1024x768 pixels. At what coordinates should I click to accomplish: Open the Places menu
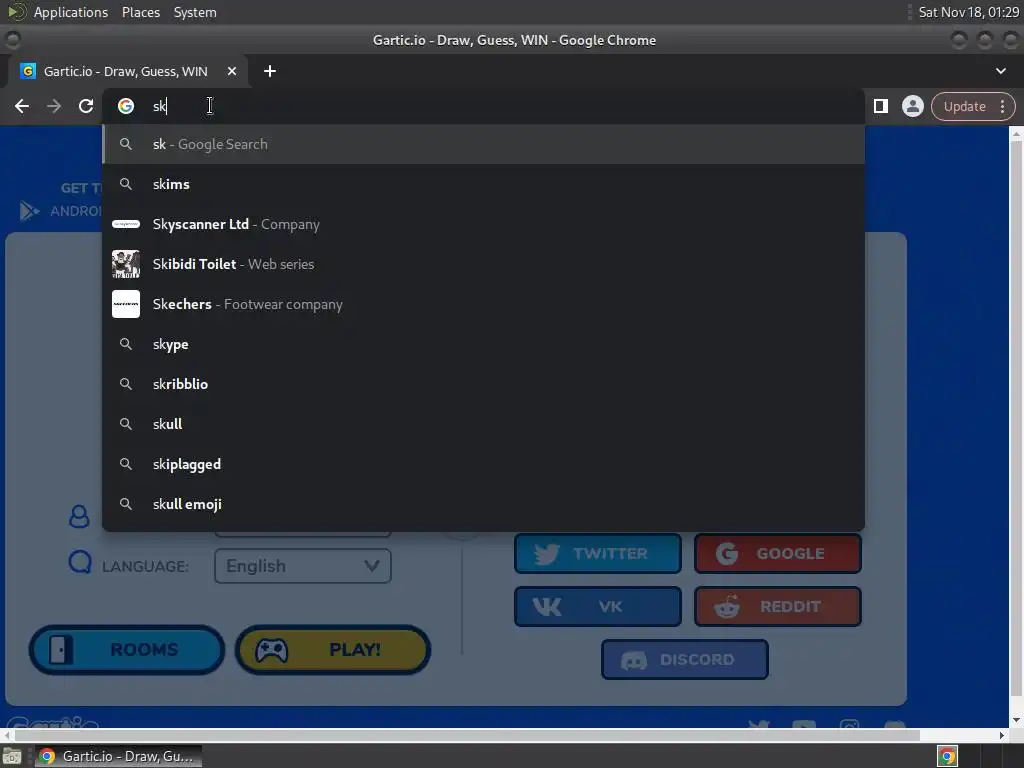pyautogui.click(x=141, y=12)
